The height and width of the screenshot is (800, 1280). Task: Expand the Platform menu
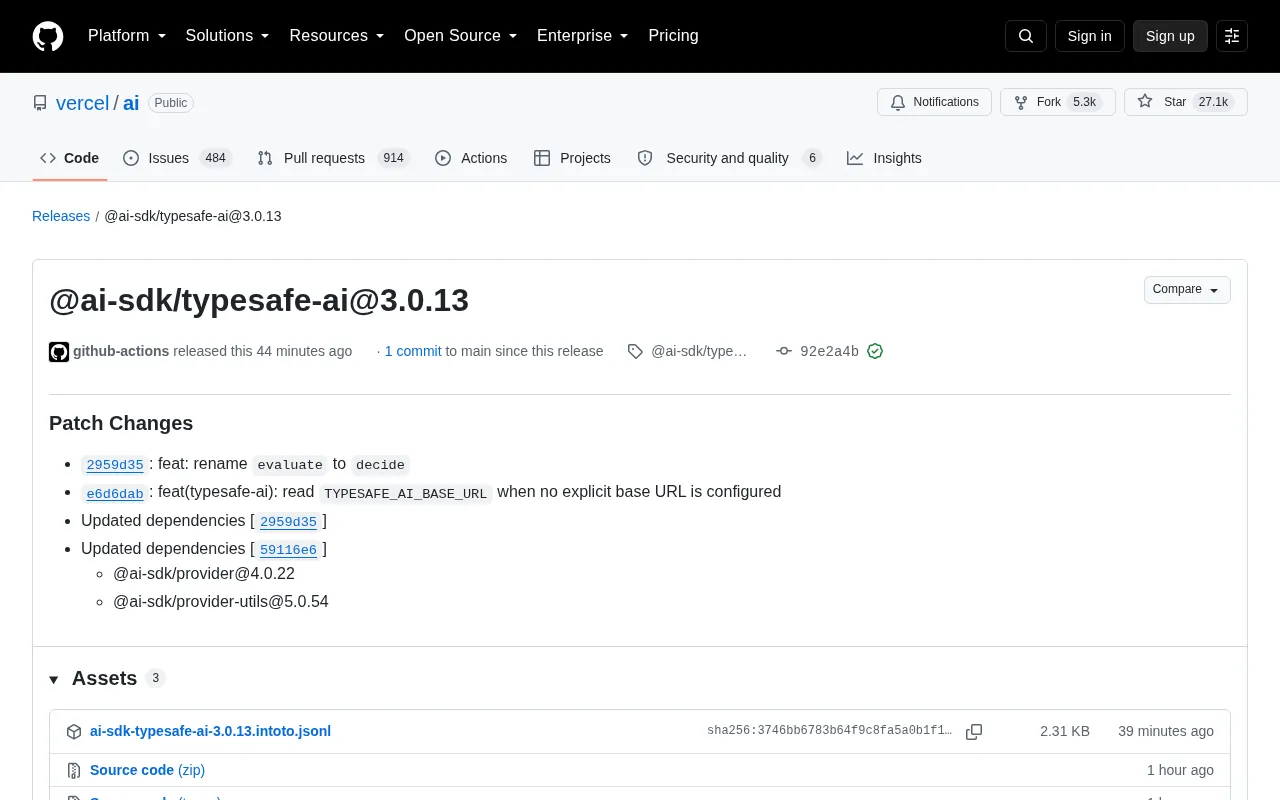127,36
